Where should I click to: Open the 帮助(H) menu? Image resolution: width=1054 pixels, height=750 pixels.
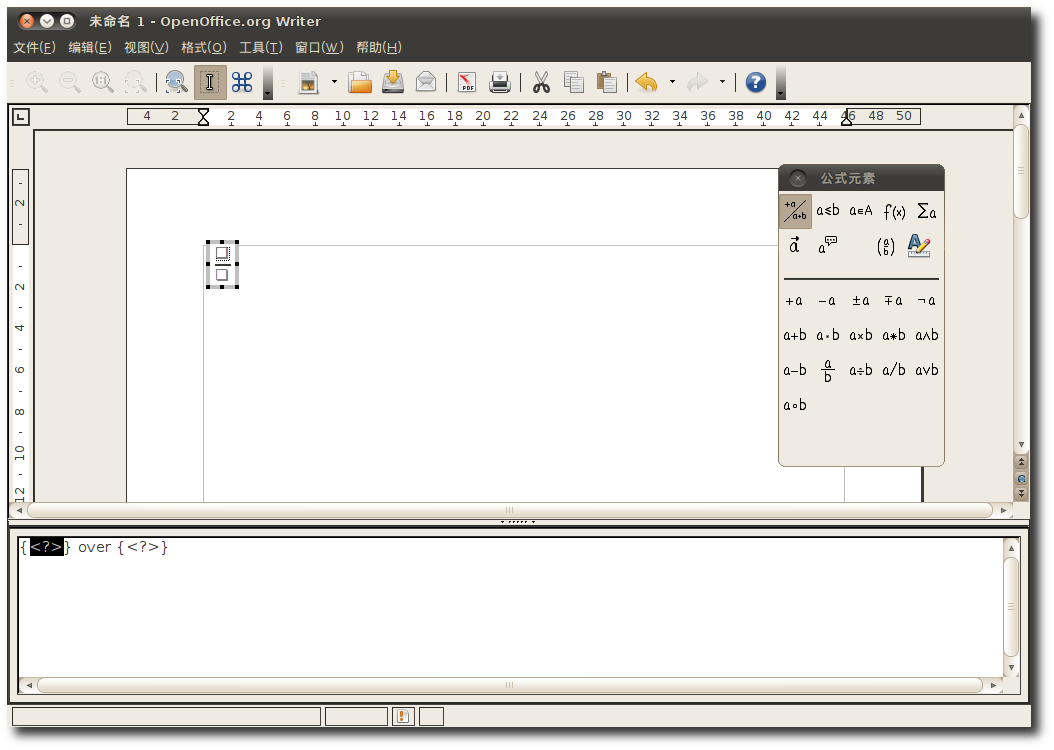378,47
